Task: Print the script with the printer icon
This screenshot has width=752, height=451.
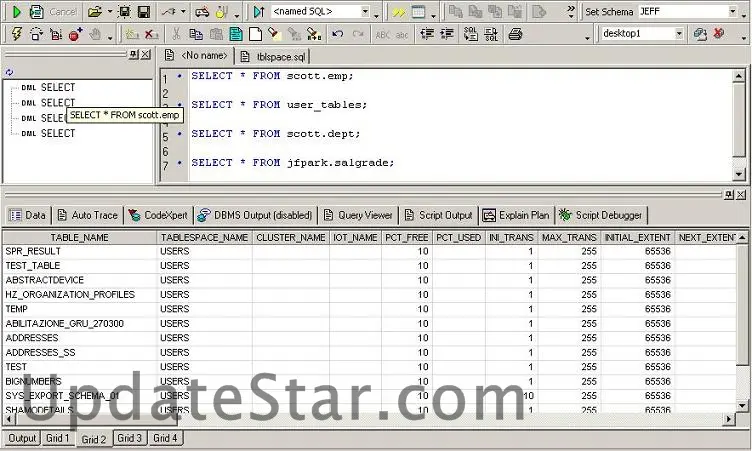Action: coord(516,34)
